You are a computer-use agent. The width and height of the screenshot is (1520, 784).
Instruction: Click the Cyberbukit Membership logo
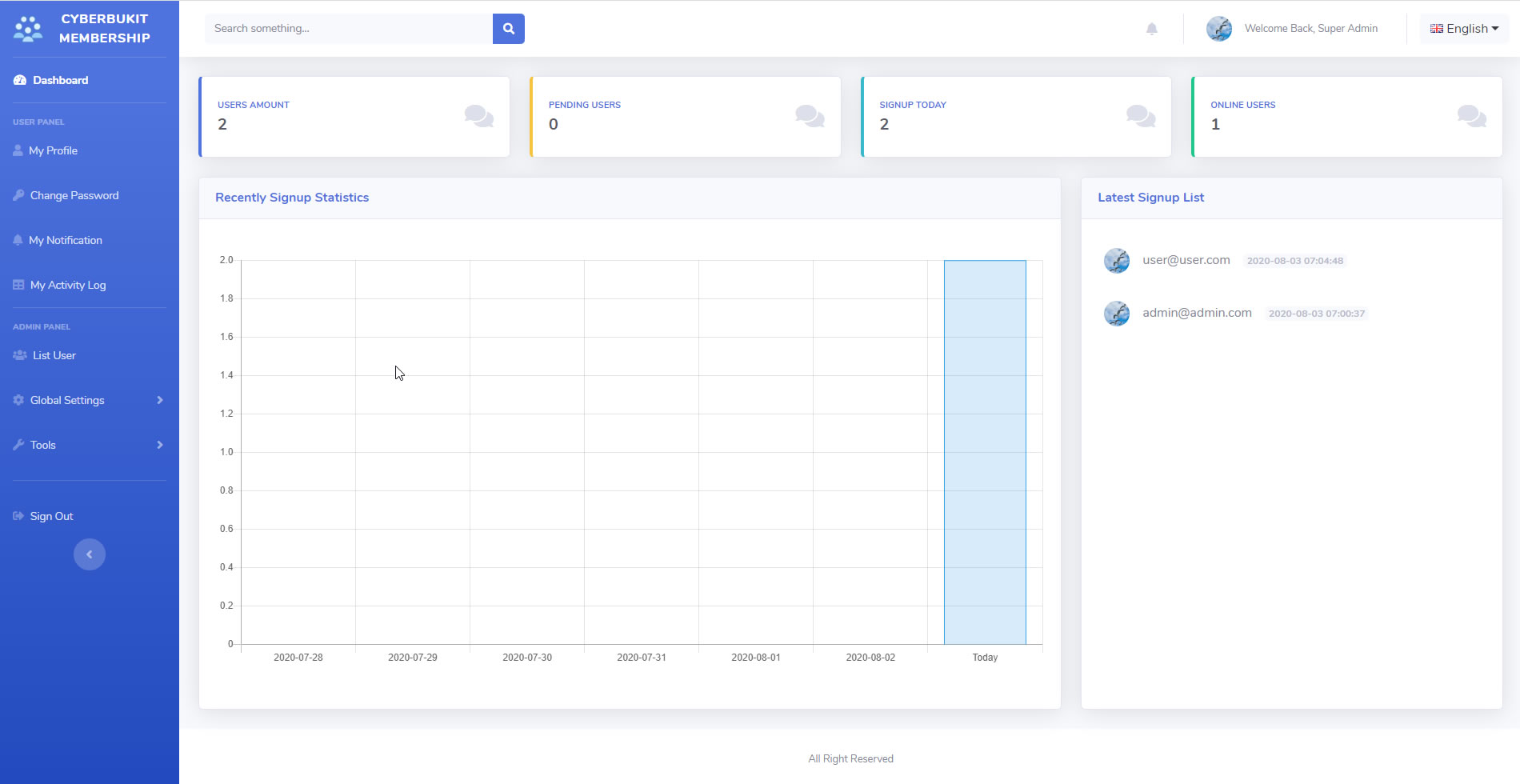(88, 29)
